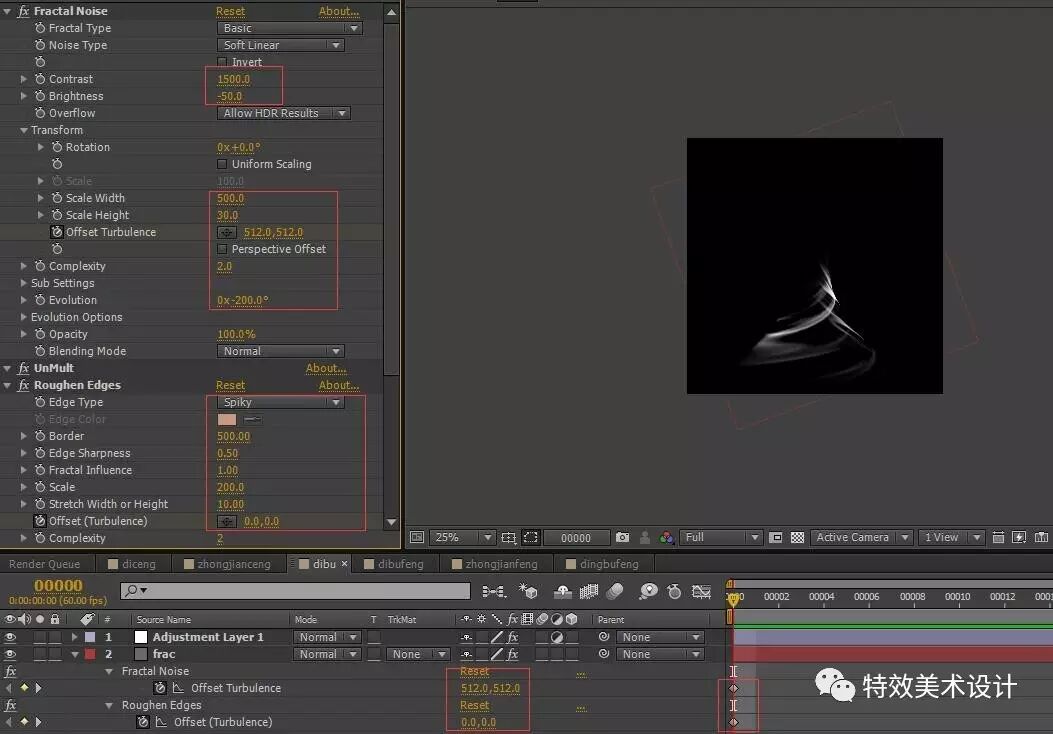Click the Edge Color swatch
This screenshot has width=1053, height=734.
(x=227, y=419)
